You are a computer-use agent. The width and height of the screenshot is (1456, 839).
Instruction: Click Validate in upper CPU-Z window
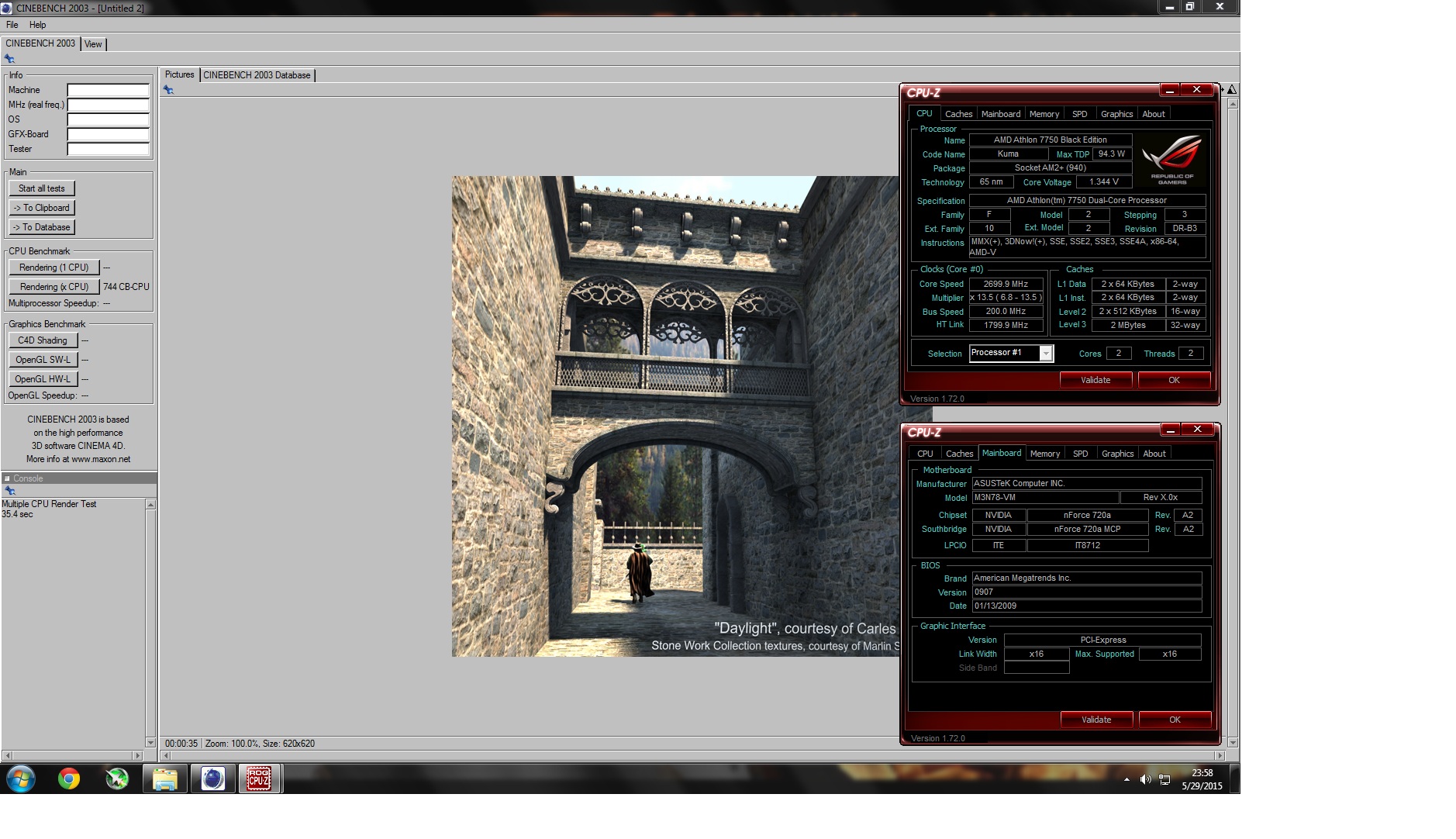click(1095, 380)
